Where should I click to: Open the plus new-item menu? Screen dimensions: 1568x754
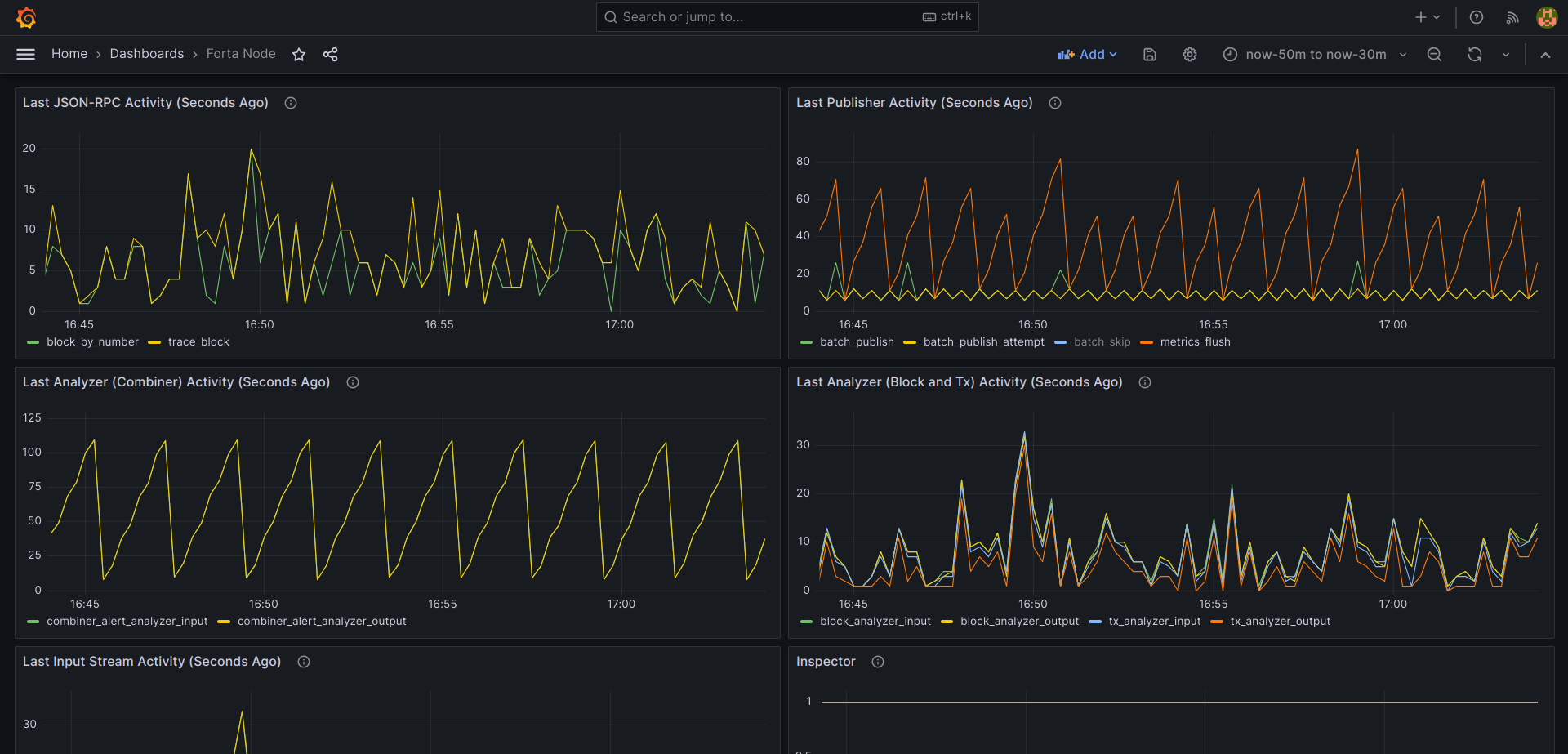click(x=1428, y=17)
